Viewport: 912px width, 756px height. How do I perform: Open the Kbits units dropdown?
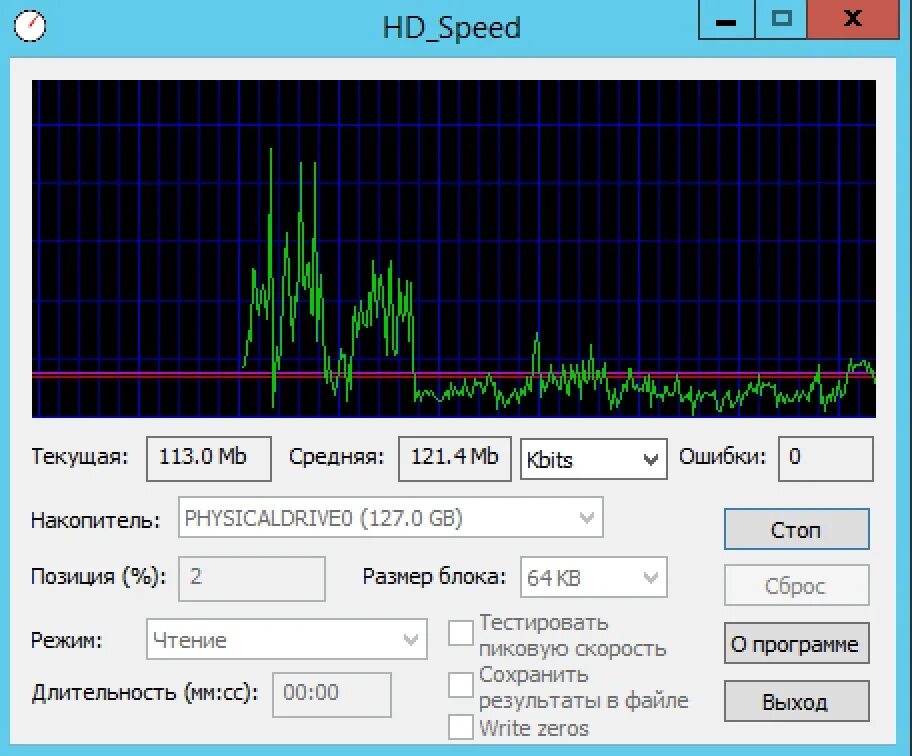click(593, 459)
